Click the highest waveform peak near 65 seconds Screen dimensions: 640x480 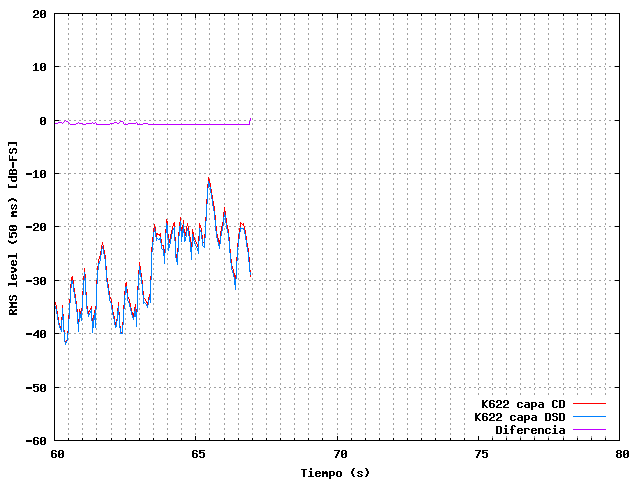tap(208, 180)
